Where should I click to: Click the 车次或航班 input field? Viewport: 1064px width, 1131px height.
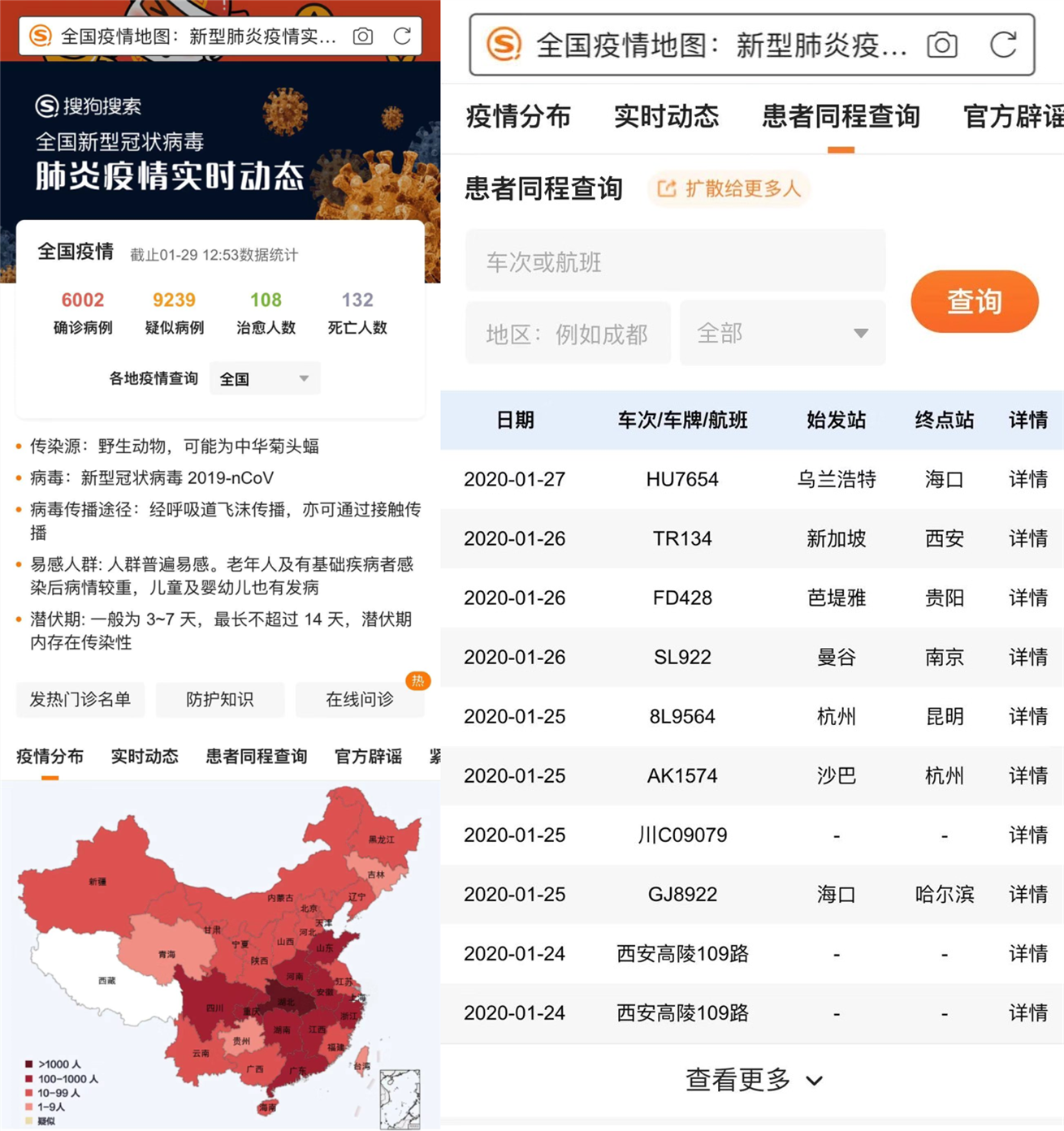click(675, 261)
